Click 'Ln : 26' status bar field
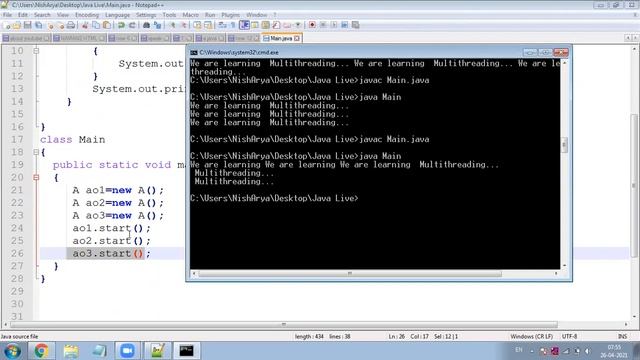The image size is (640, 360). pyautogui.click(x=396, y=337)
